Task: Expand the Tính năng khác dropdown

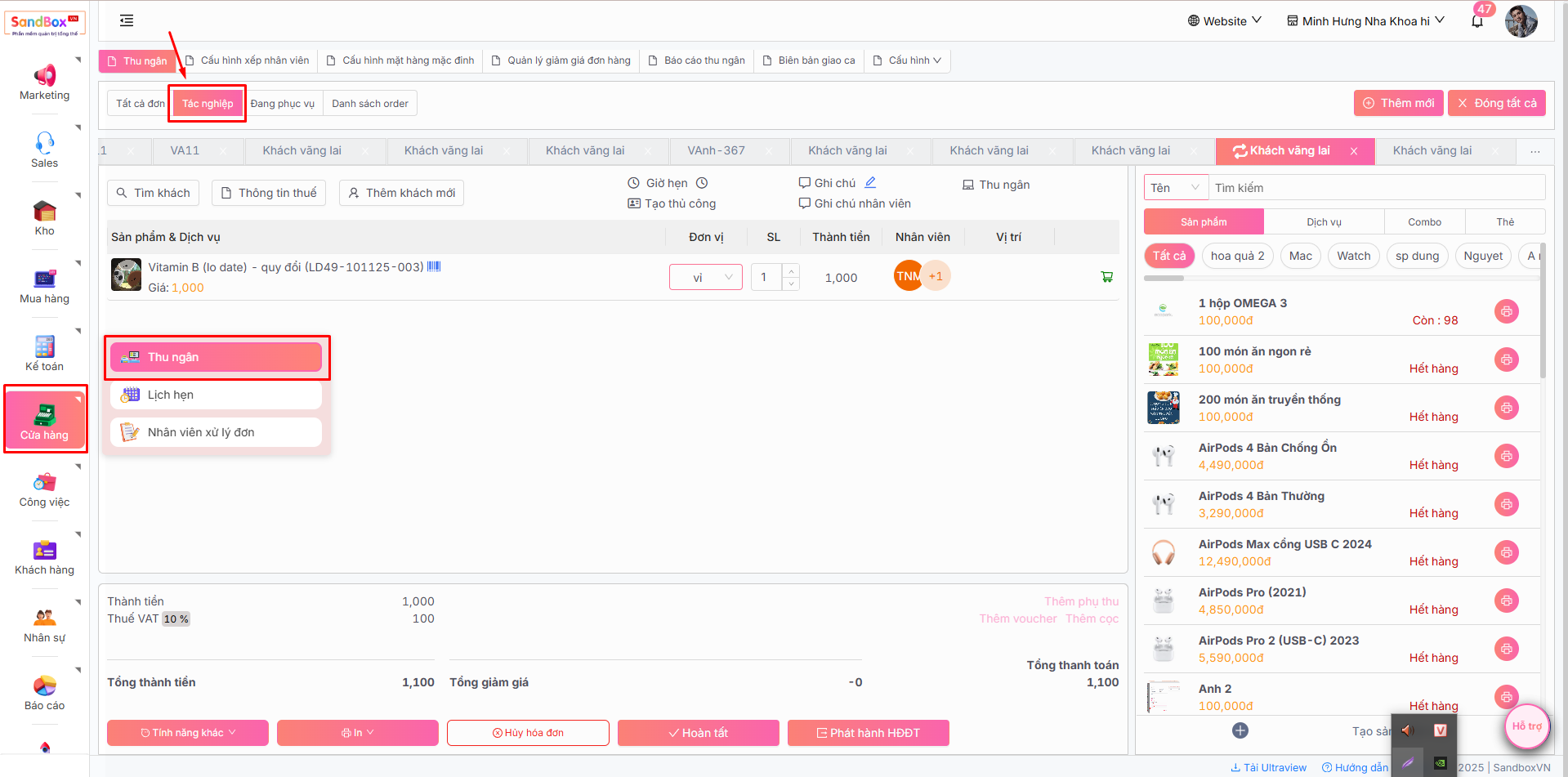Action: tap(188, 733)
